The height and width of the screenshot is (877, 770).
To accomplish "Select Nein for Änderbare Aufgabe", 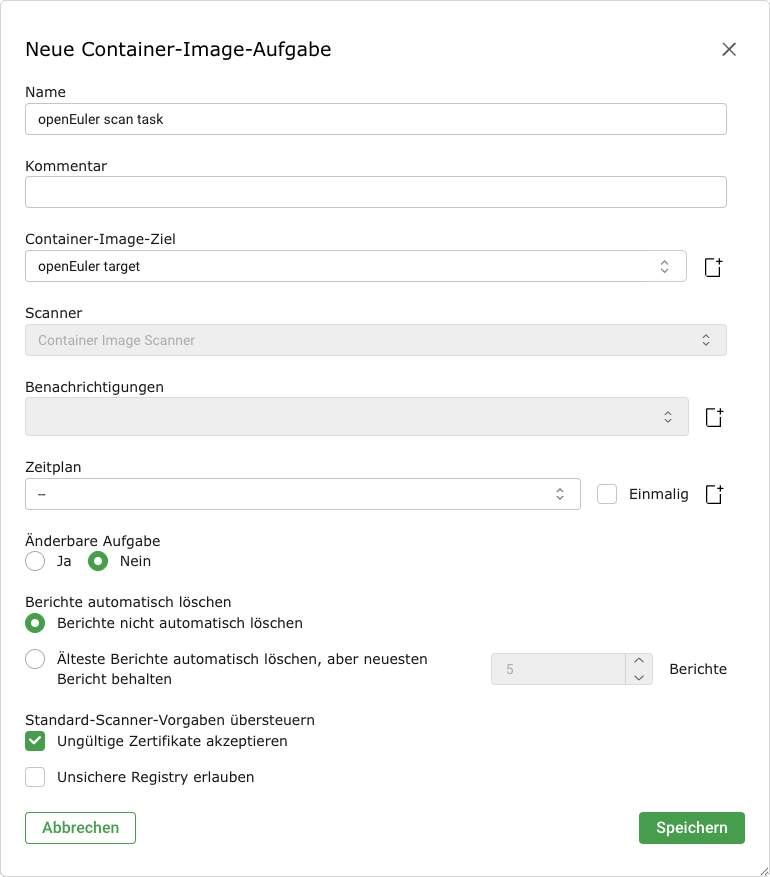I will (98, 561).
